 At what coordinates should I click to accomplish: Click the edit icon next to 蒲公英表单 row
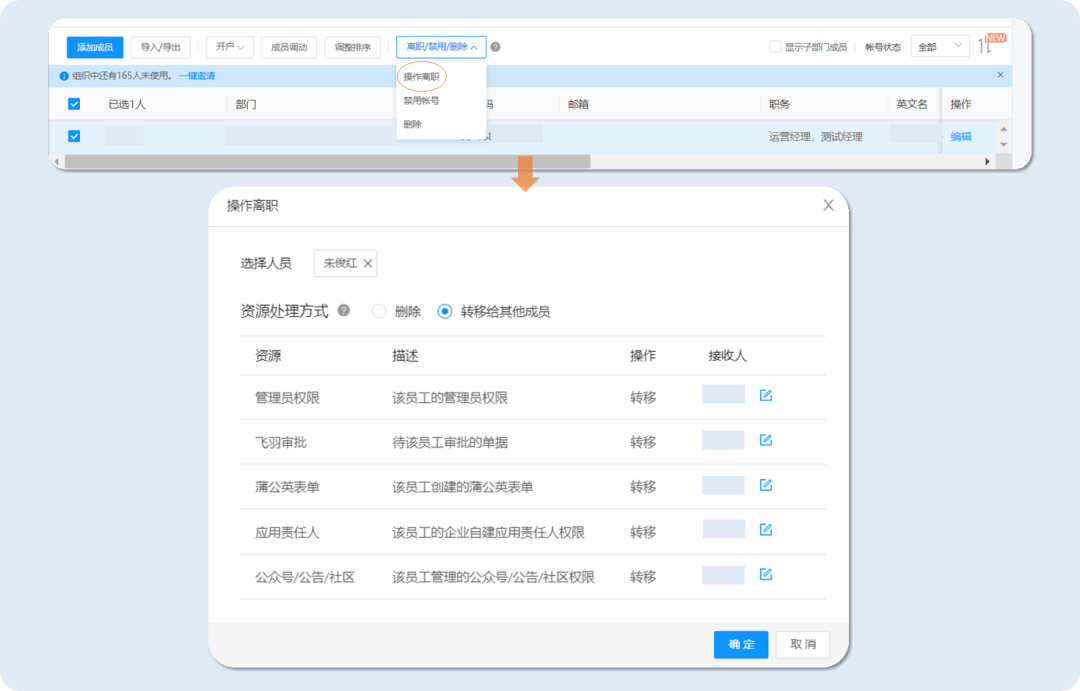[x=764, y=485]
